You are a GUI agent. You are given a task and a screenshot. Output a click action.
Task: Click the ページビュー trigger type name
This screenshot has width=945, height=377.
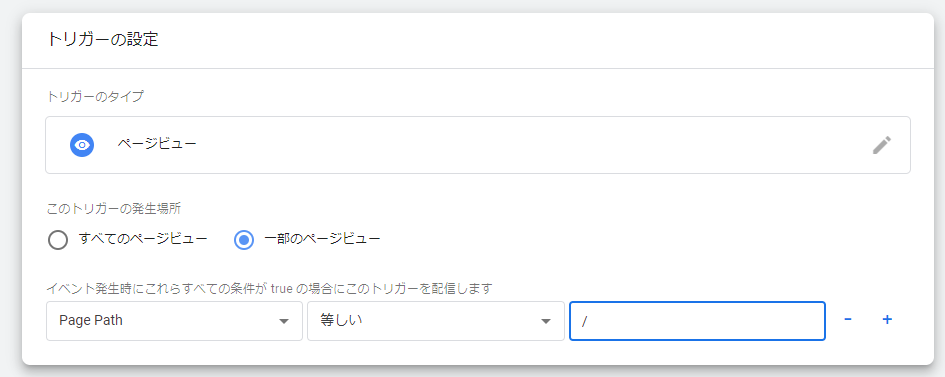pos(157,145)
